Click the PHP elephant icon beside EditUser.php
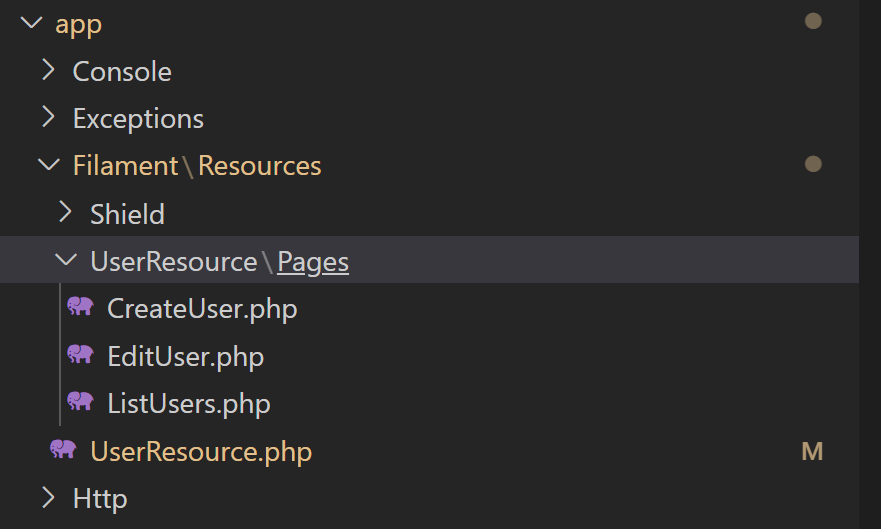Viewport: 881px width, 529px height. (80, 354)
